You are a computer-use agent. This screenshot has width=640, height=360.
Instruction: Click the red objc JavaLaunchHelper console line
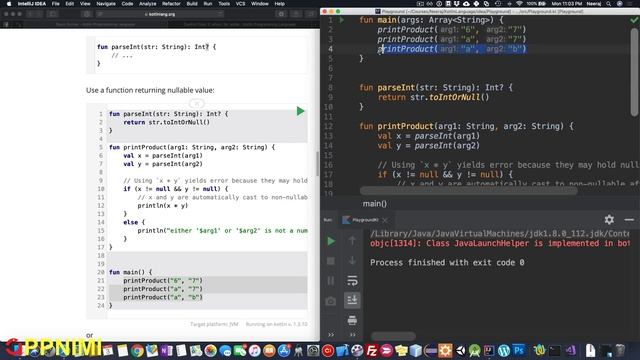[x=500, y=243]
